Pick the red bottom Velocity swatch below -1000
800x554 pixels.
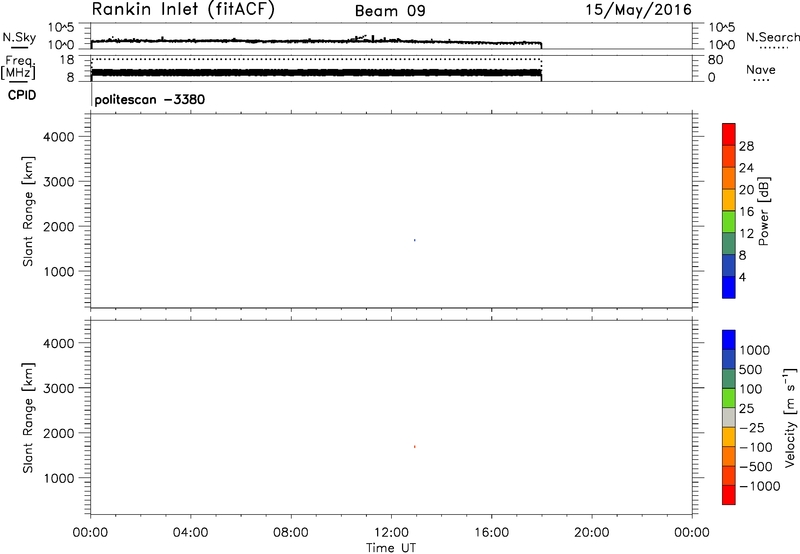(729, 495)
